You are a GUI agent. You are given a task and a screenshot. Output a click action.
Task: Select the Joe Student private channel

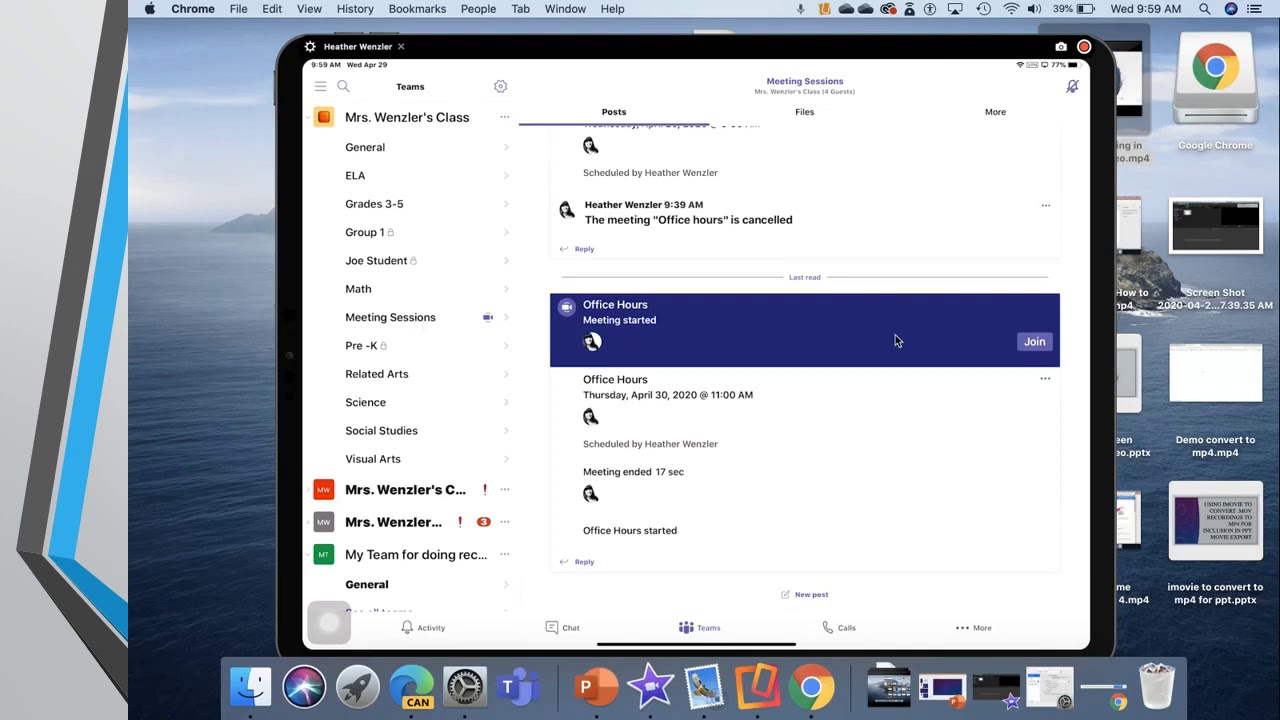(376, 261)
